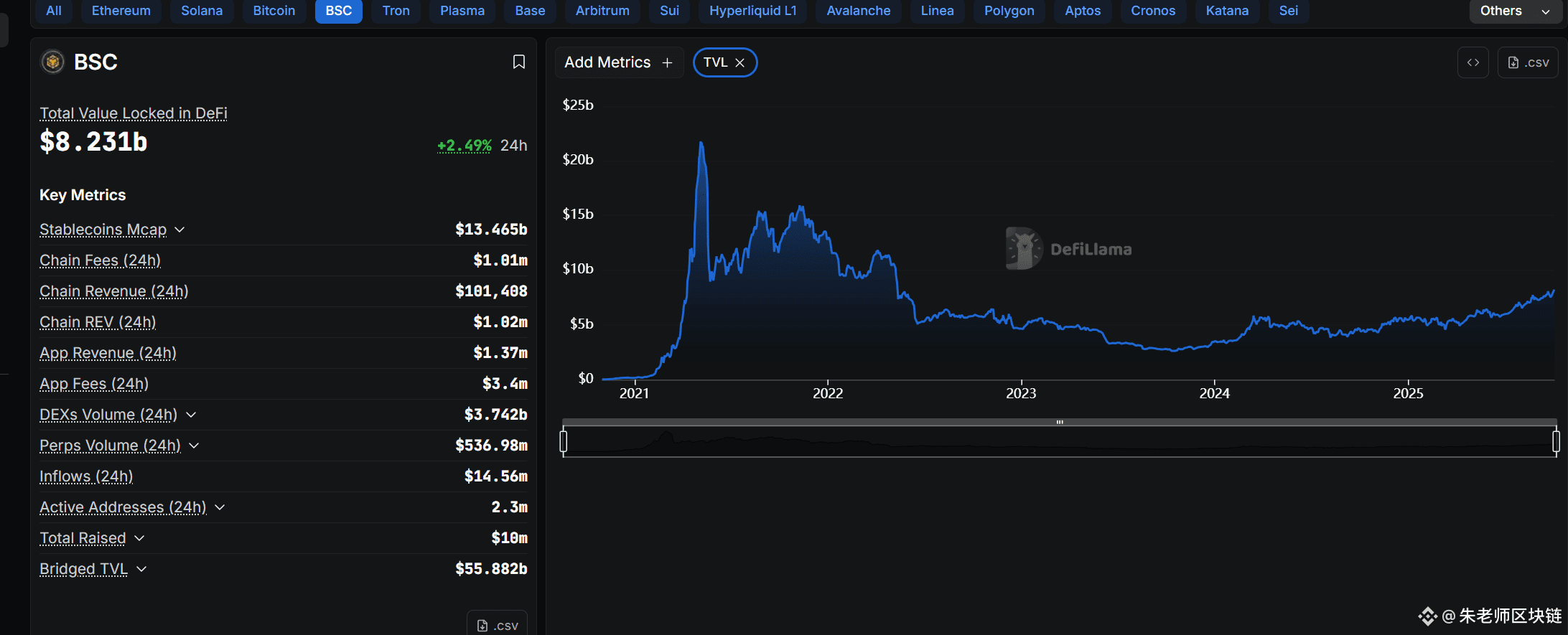Click the Chain Fees (24h) link

100,260
